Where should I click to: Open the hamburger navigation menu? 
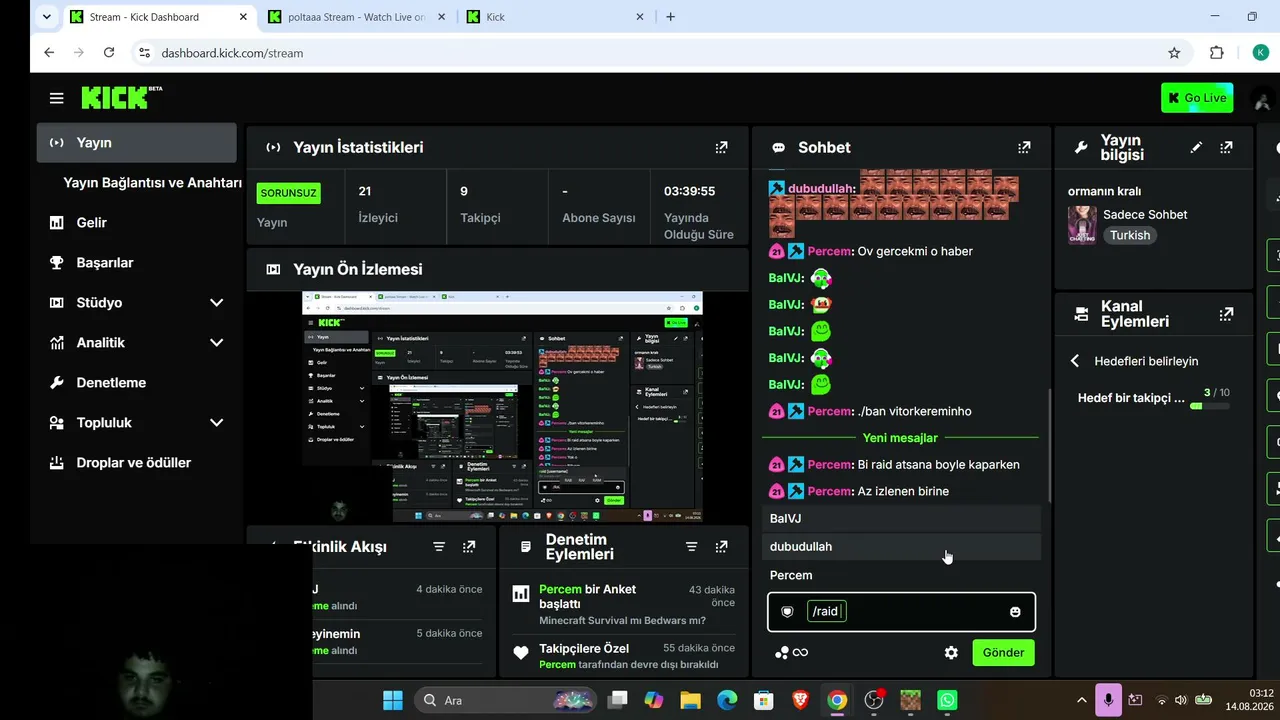(x=56, y=98)
